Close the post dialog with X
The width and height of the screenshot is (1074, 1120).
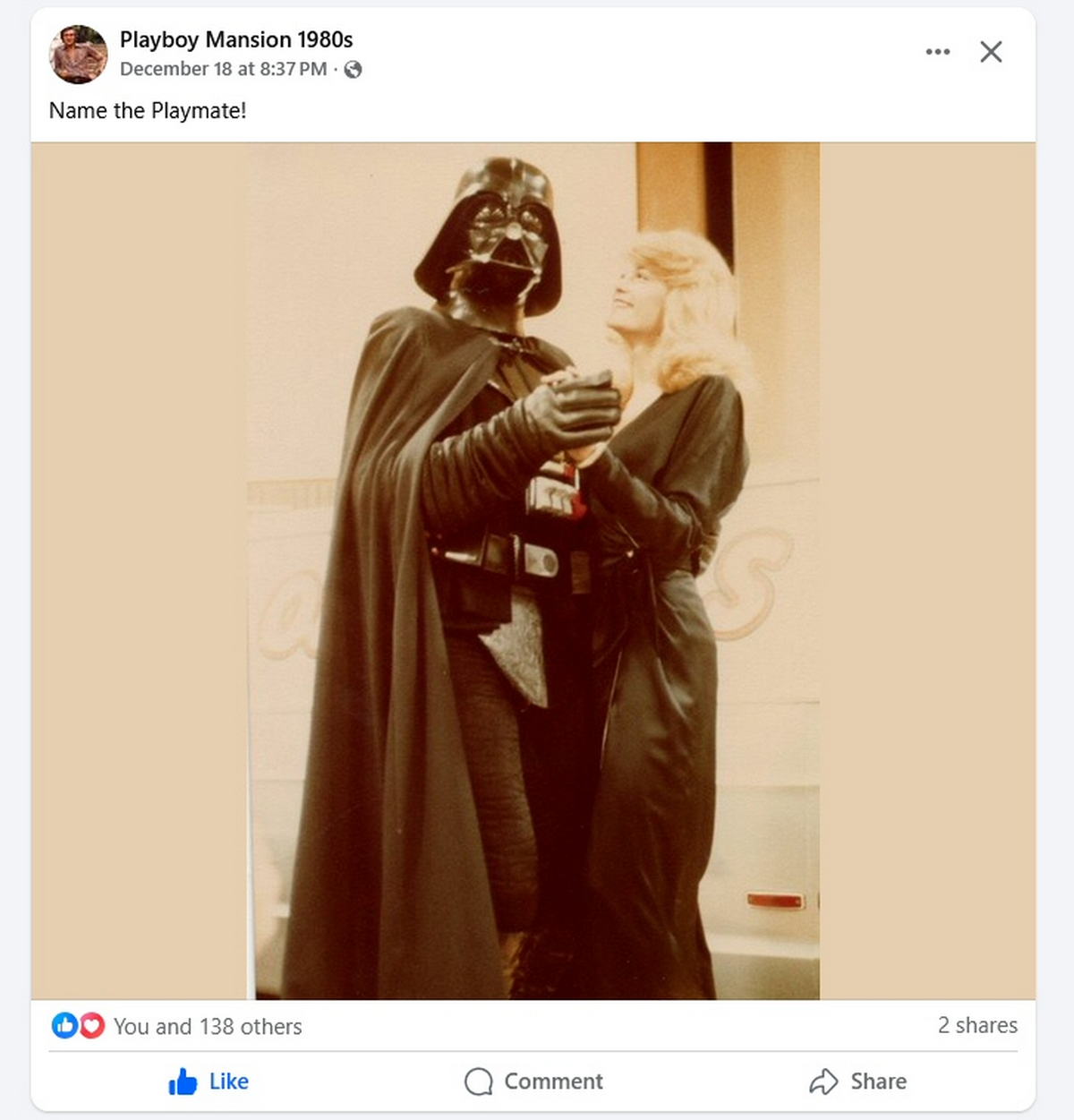click(x=991, y=52)
